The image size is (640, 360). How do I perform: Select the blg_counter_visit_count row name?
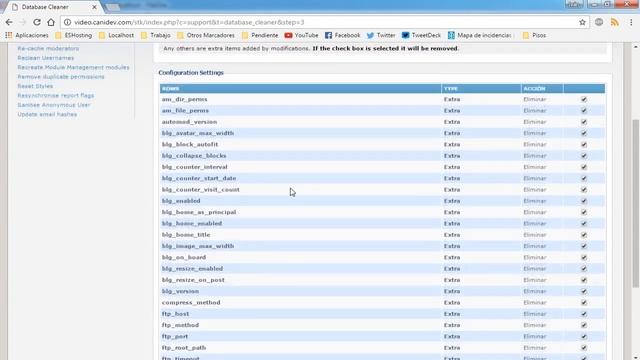pos(200,190)
